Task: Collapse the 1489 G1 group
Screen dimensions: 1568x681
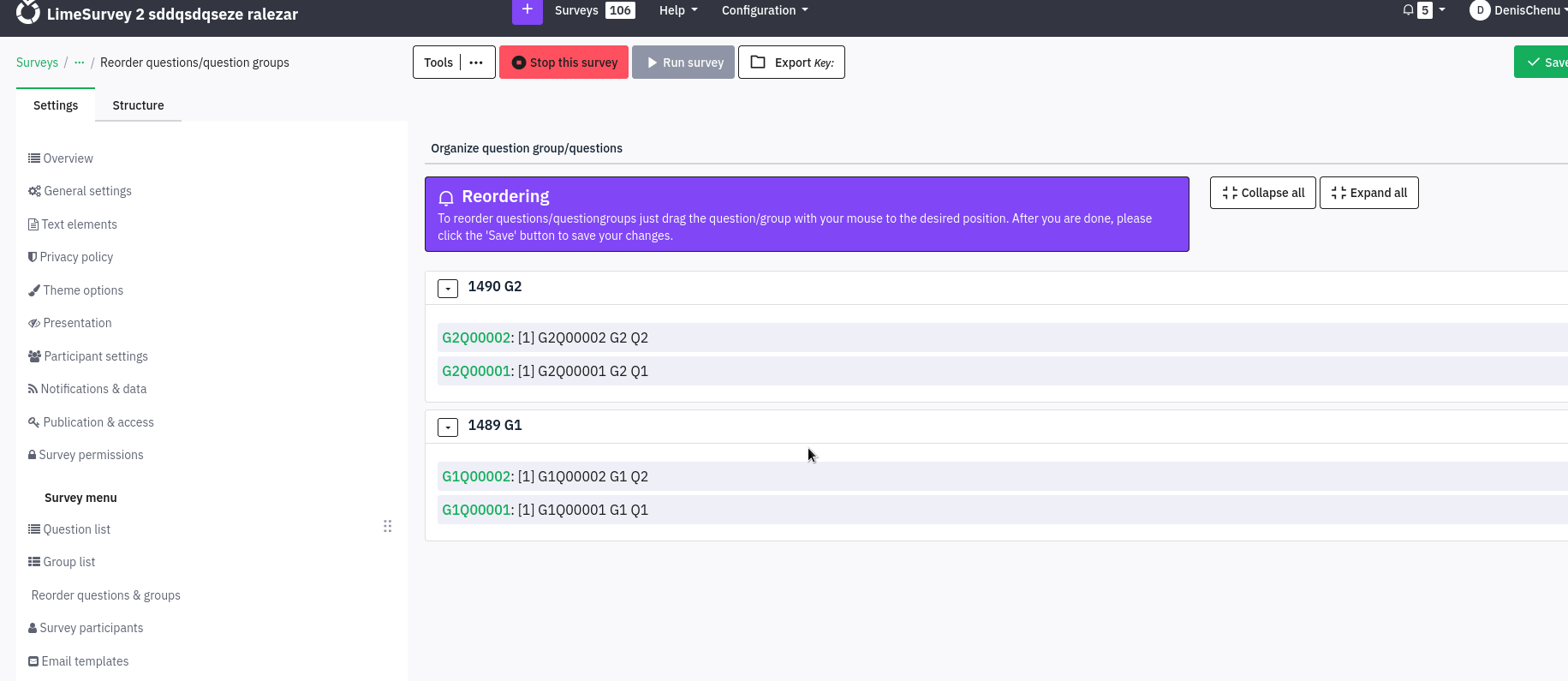Action: (x=448, y=427)
